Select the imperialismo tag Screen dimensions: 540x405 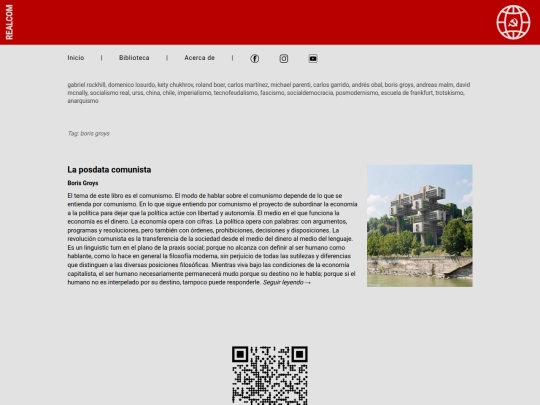coord(194,93)
